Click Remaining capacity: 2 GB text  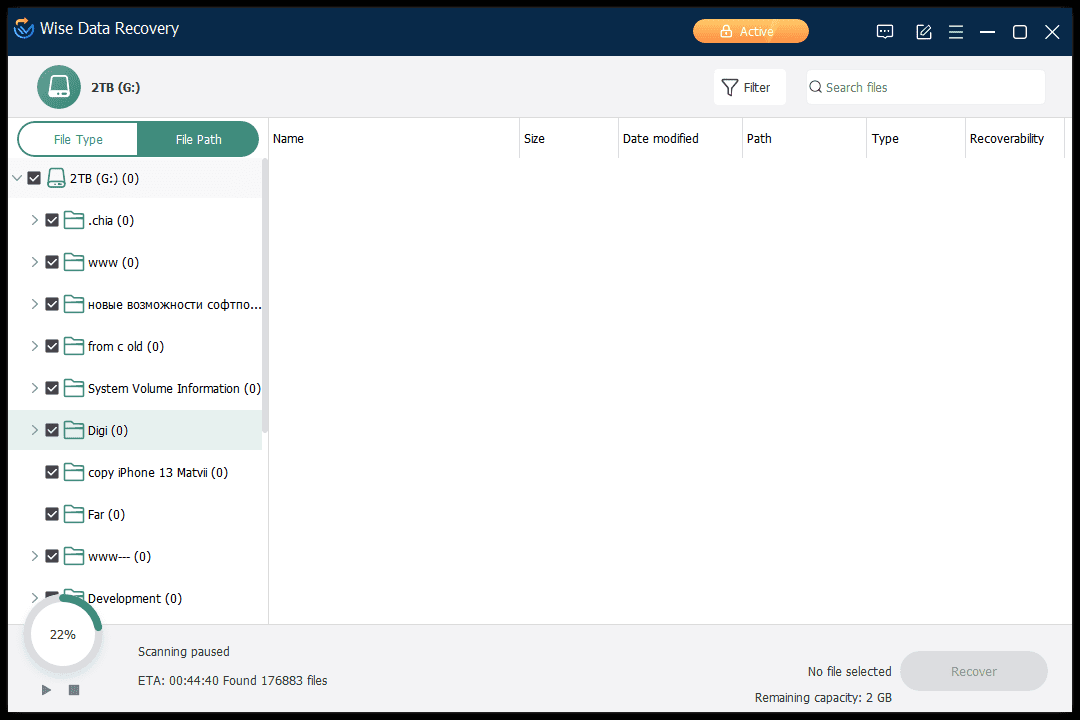click(x=823, y=698)
